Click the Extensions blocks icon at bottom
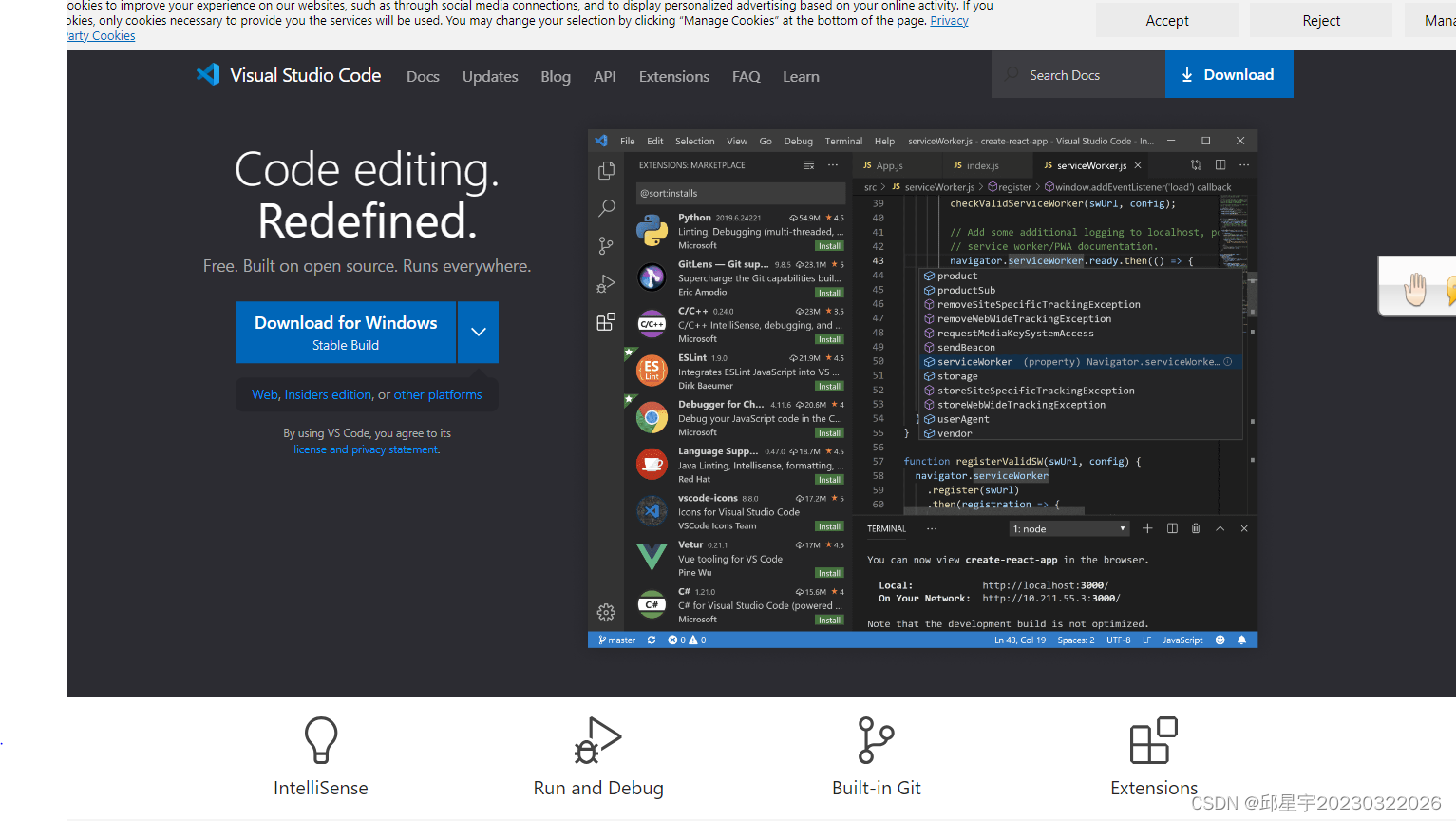The height and width of the screenshot is (821, 1456). click(x=1154, y=740)
